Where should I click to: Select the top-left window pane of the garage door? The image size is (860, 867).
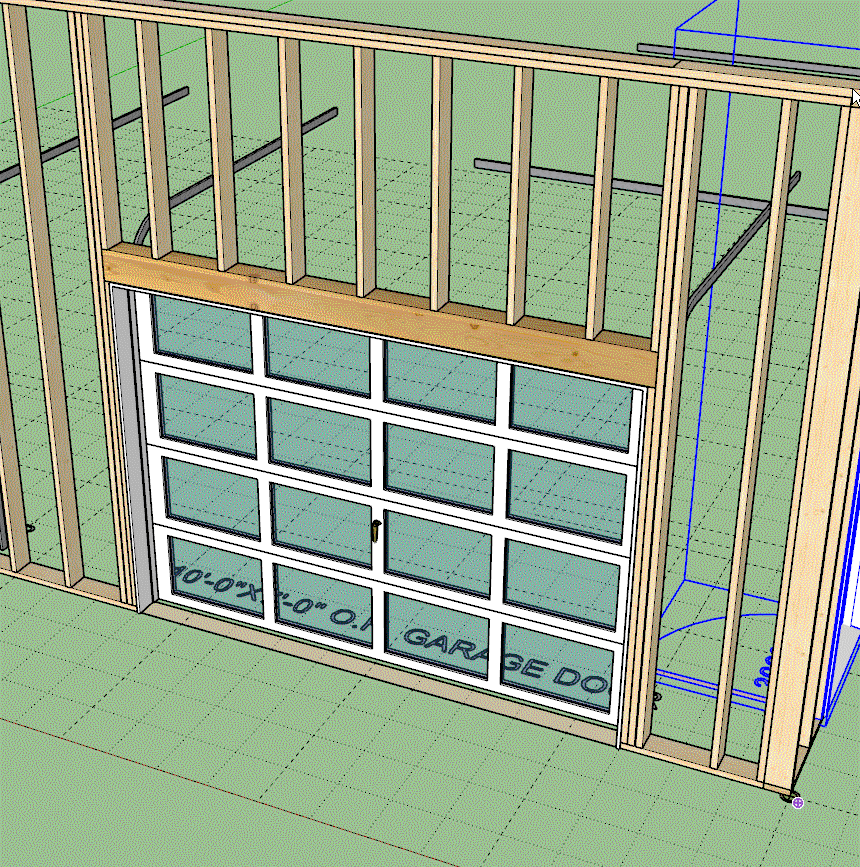click(x=200, y=330)
